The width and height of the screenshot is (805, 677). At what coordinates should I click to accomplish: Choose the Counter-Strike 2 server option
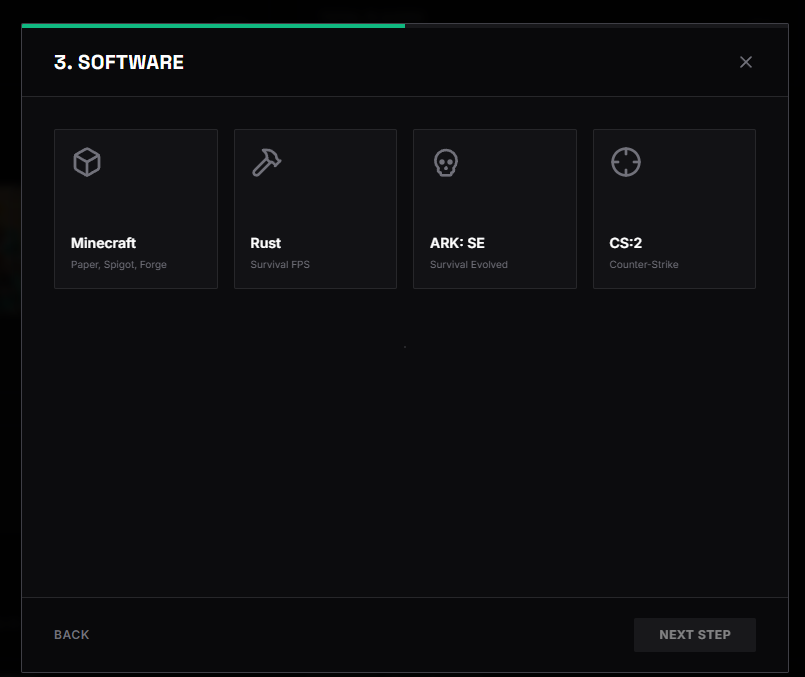674,208
